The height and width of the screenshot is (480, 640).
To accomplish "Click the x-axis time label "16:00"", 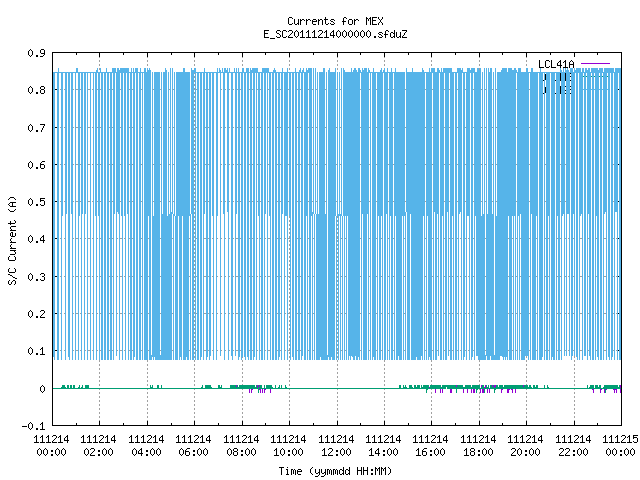I will tap(430, 452).
